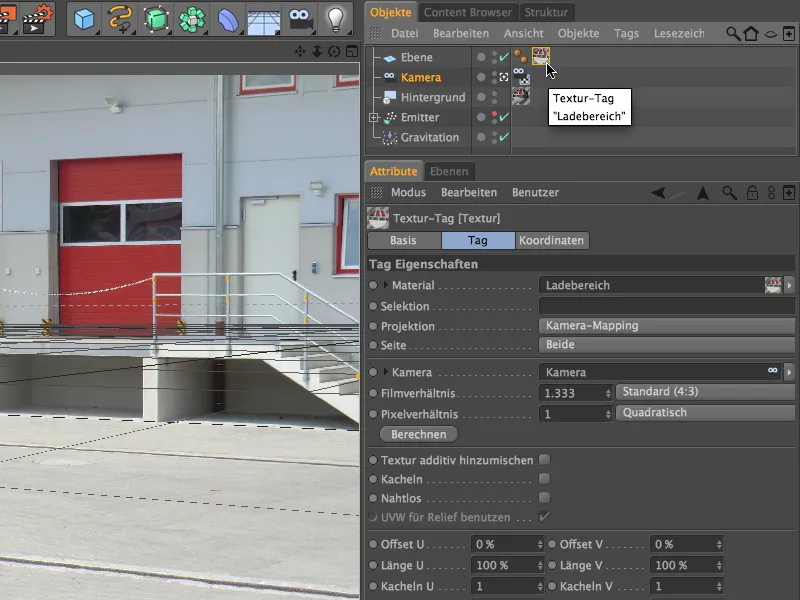
Task: Click the eye filter icon in Objekte manager
Action: [770, 34]
